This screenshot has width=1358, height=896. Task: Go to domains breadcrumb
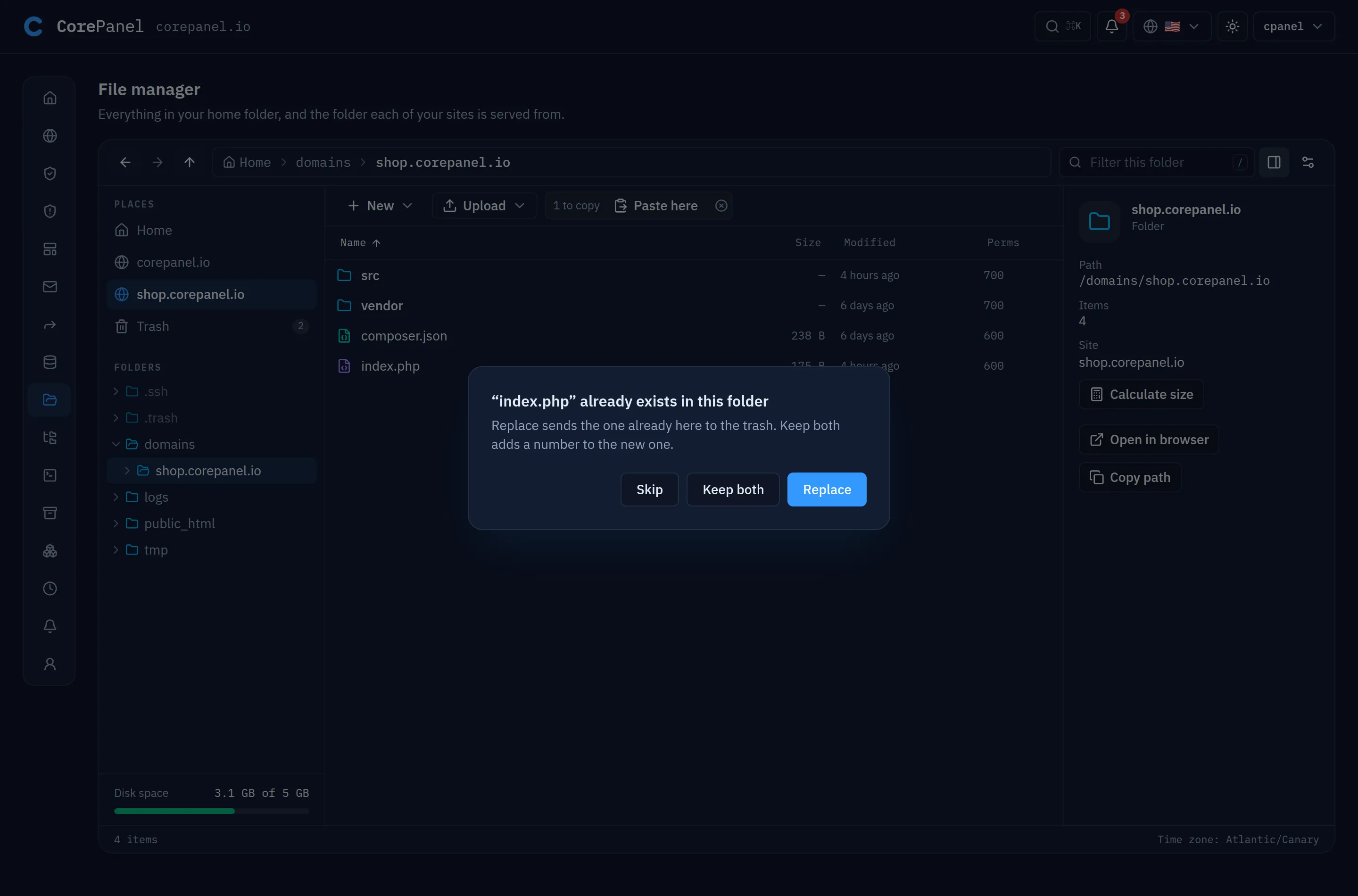[x=323, y=162]
